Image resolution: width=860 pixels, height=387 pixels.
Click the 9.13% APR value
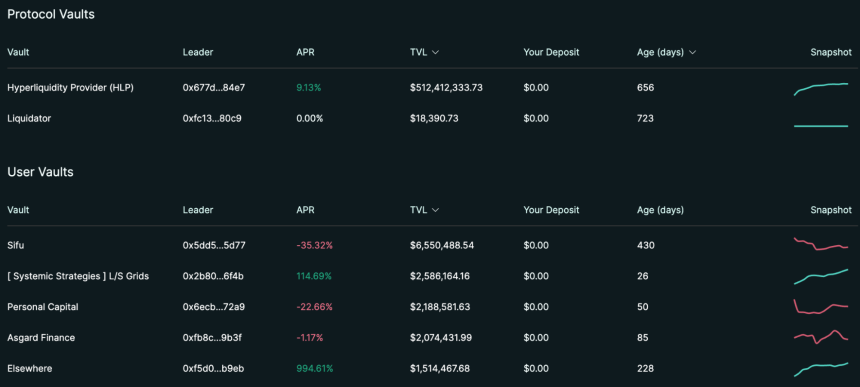309,88
